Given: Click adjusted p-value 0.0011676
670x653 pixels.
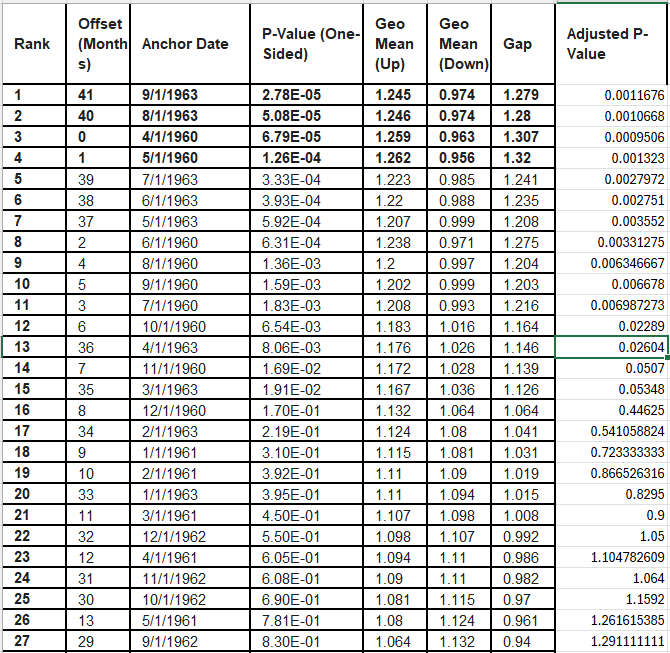Looking at the screenshot, I should click(x=611, y=95).
